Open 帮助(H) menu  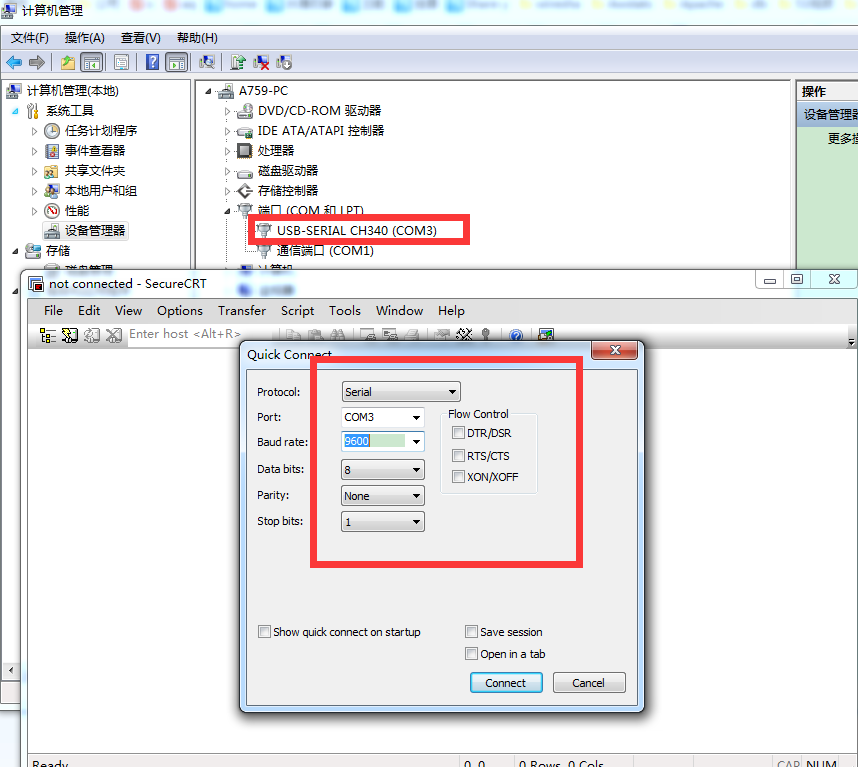[197, 38]
